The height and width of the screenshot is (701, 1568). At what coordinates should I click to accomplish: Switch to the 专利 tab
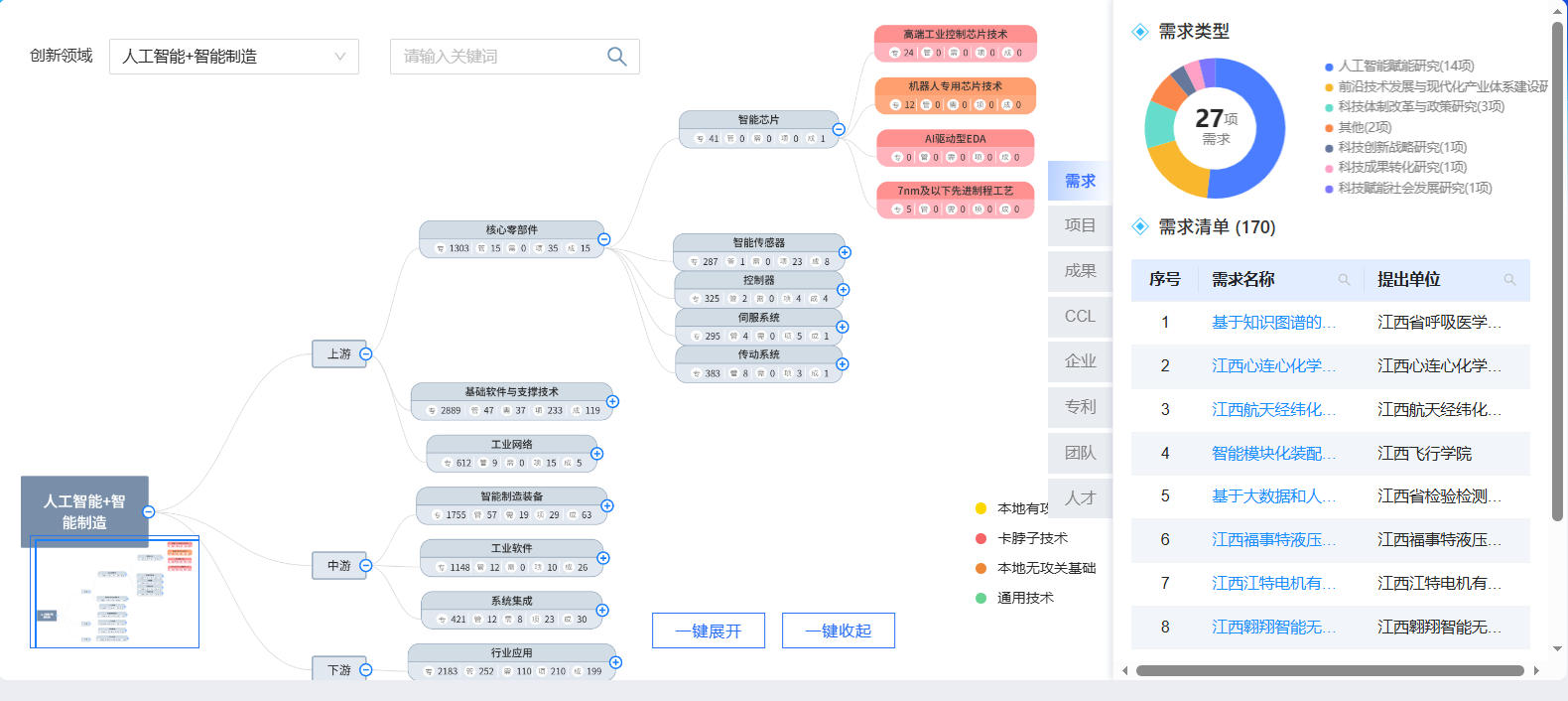click(1080, 406)
